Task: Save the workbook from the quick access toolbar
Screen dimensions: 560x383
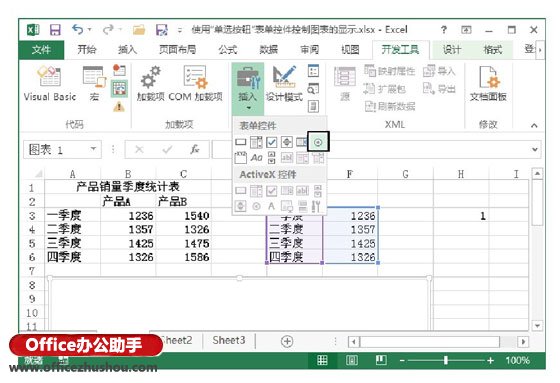Action: click(x=55, y=30)
